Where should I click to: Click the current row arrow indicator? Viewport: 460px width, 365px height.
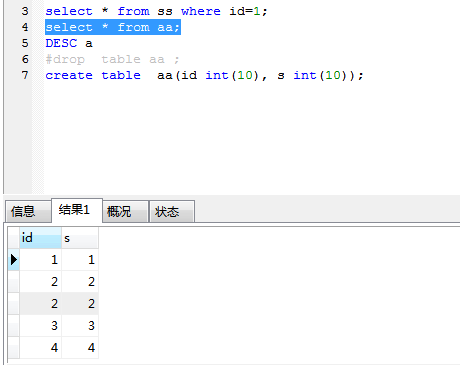[14, 260]
